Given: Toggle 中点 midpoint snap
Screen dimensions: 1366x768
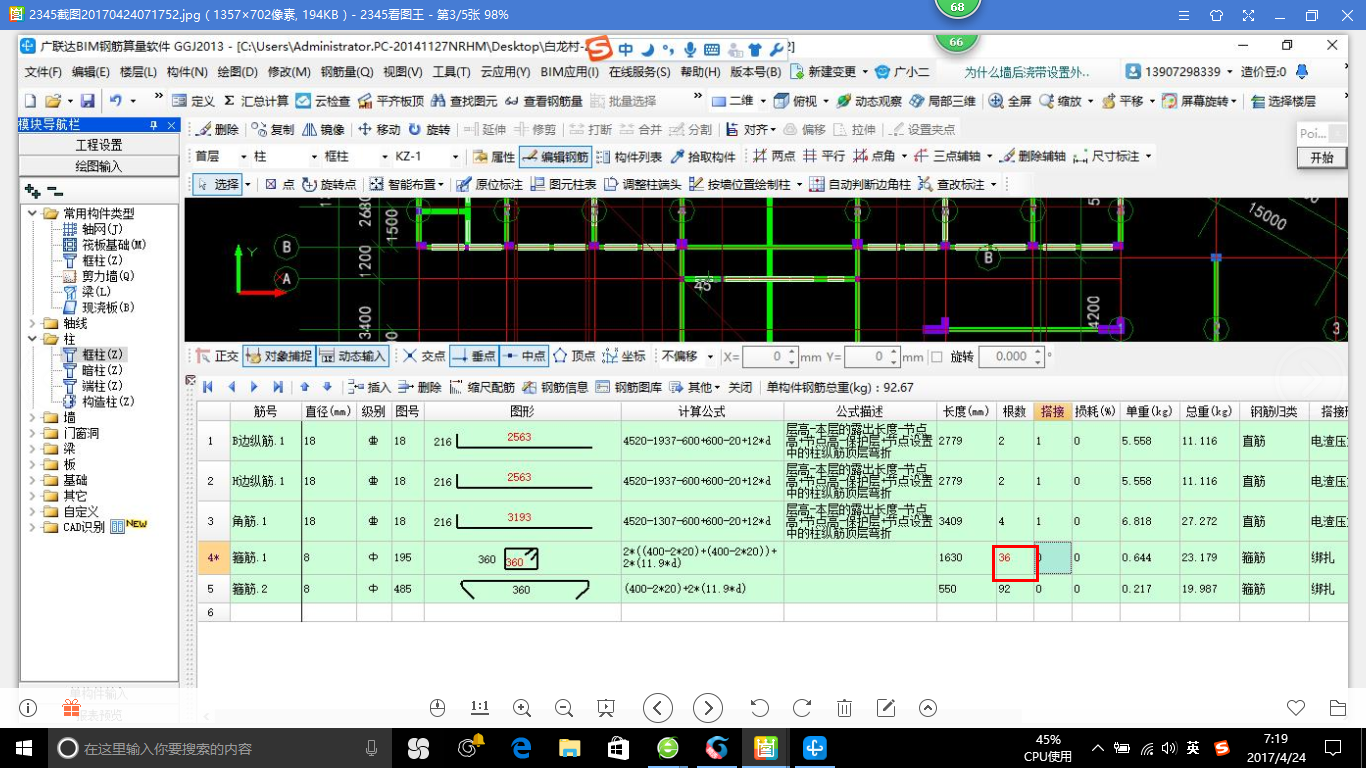Looking at the screenshot, I should [x=523, y=356].
